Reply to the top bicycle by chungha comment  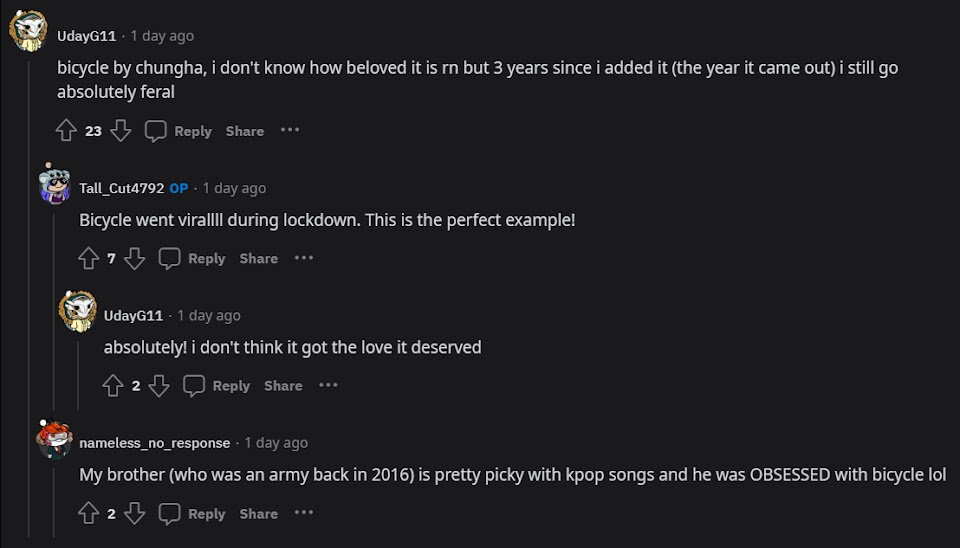tap(178, 131)
